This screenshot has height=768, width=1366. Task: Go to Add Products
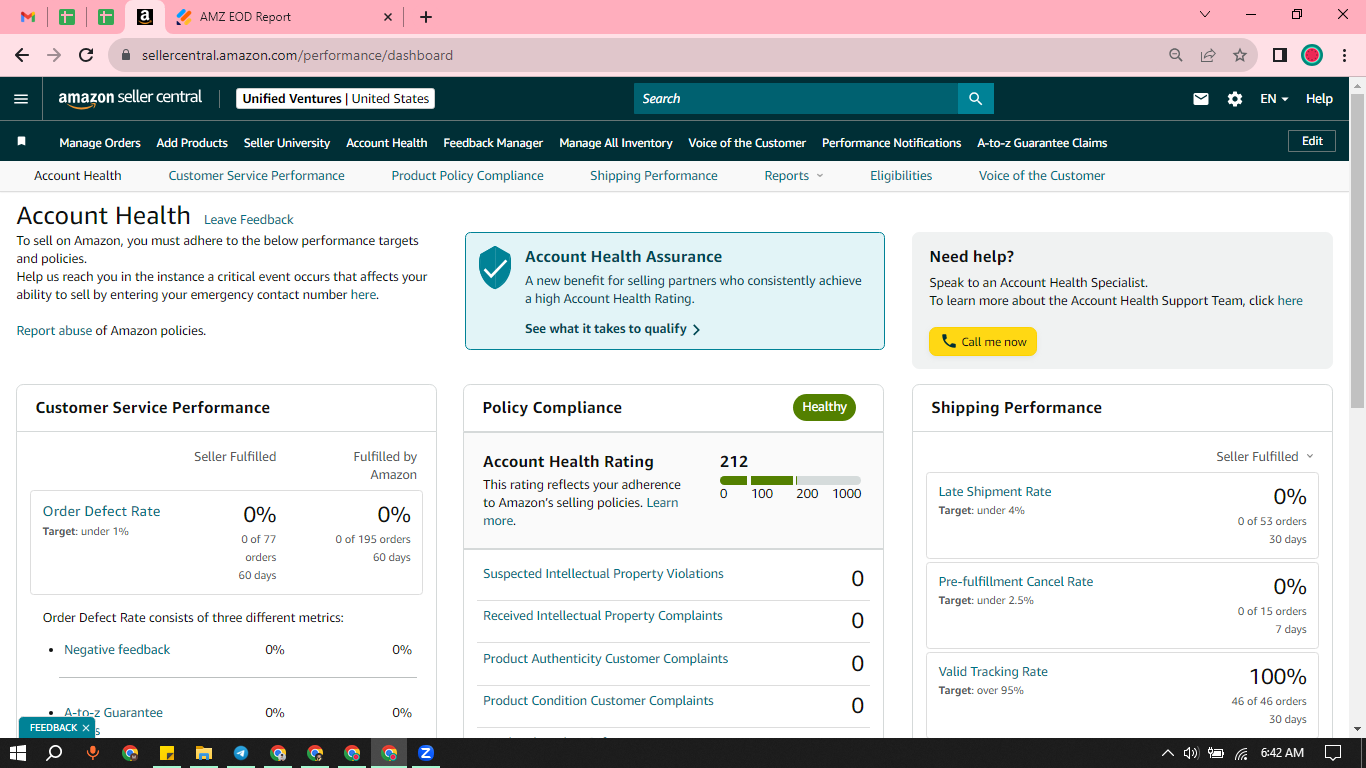192,143
